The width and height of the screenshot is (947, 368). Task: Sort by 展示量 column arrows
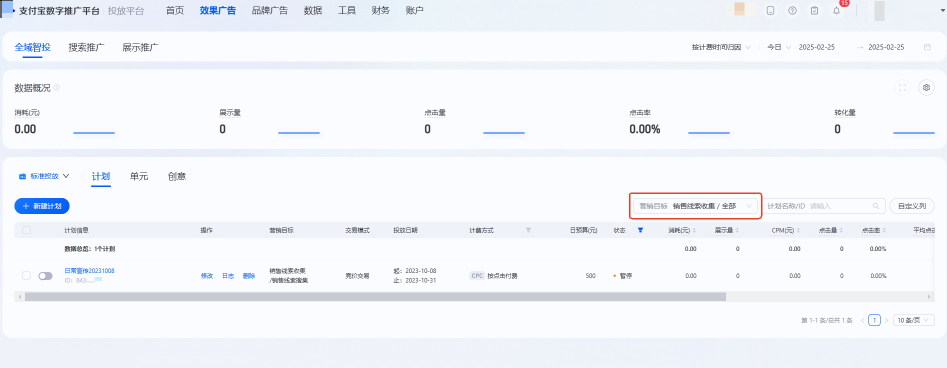point(738,230)
